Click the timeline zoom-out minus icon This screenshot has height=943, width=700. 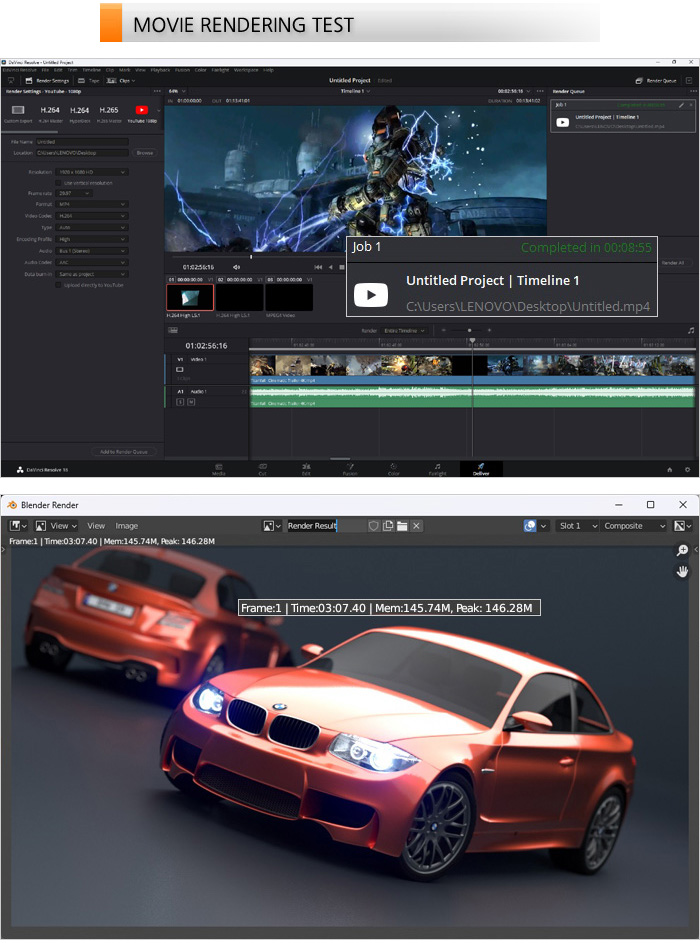pos(444,330)
